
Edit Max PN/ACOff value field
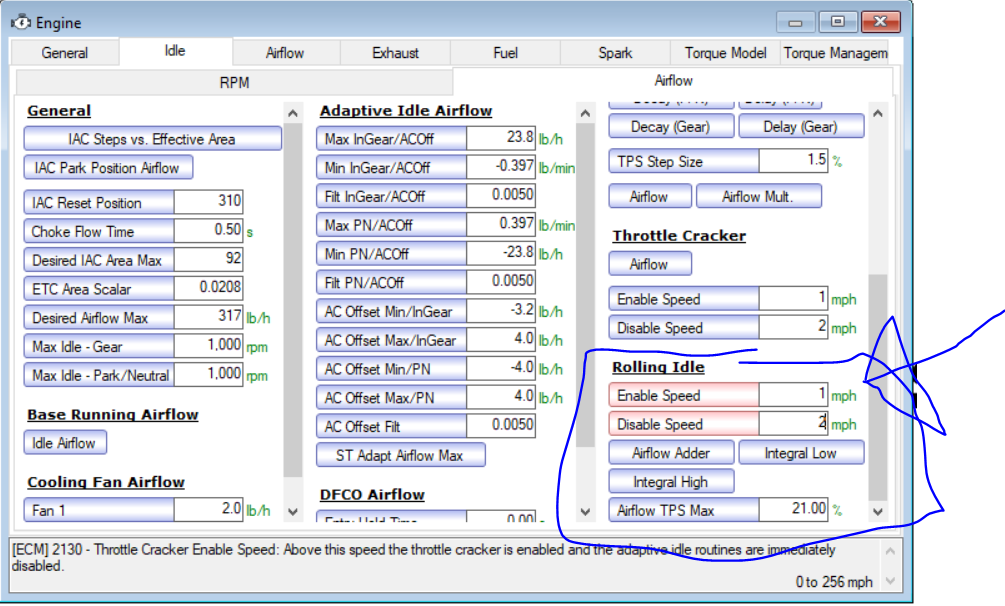501,224
